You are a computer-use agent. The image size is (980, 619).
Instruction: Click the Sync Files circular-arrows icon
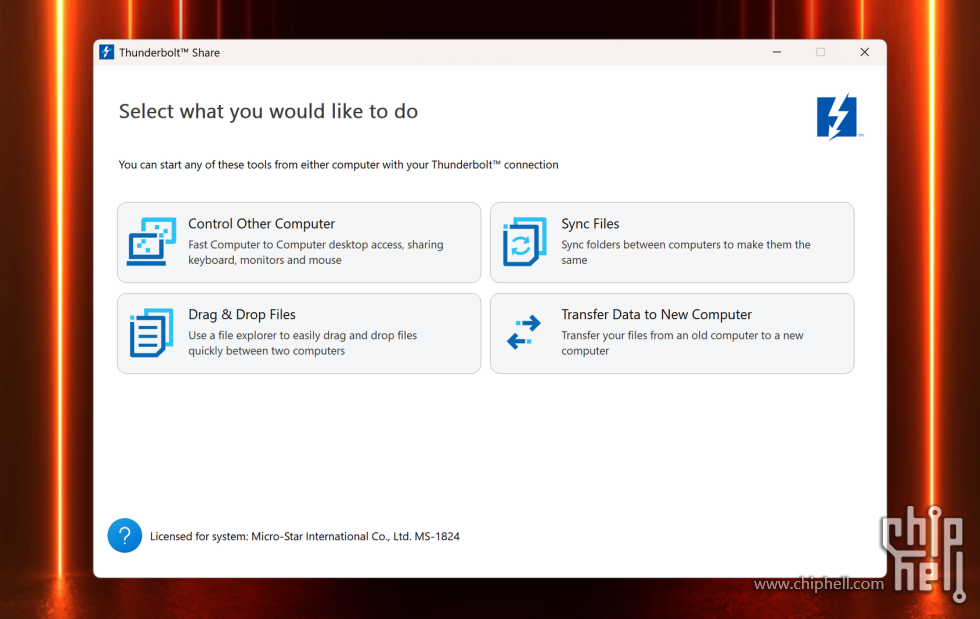pos(524,242)
